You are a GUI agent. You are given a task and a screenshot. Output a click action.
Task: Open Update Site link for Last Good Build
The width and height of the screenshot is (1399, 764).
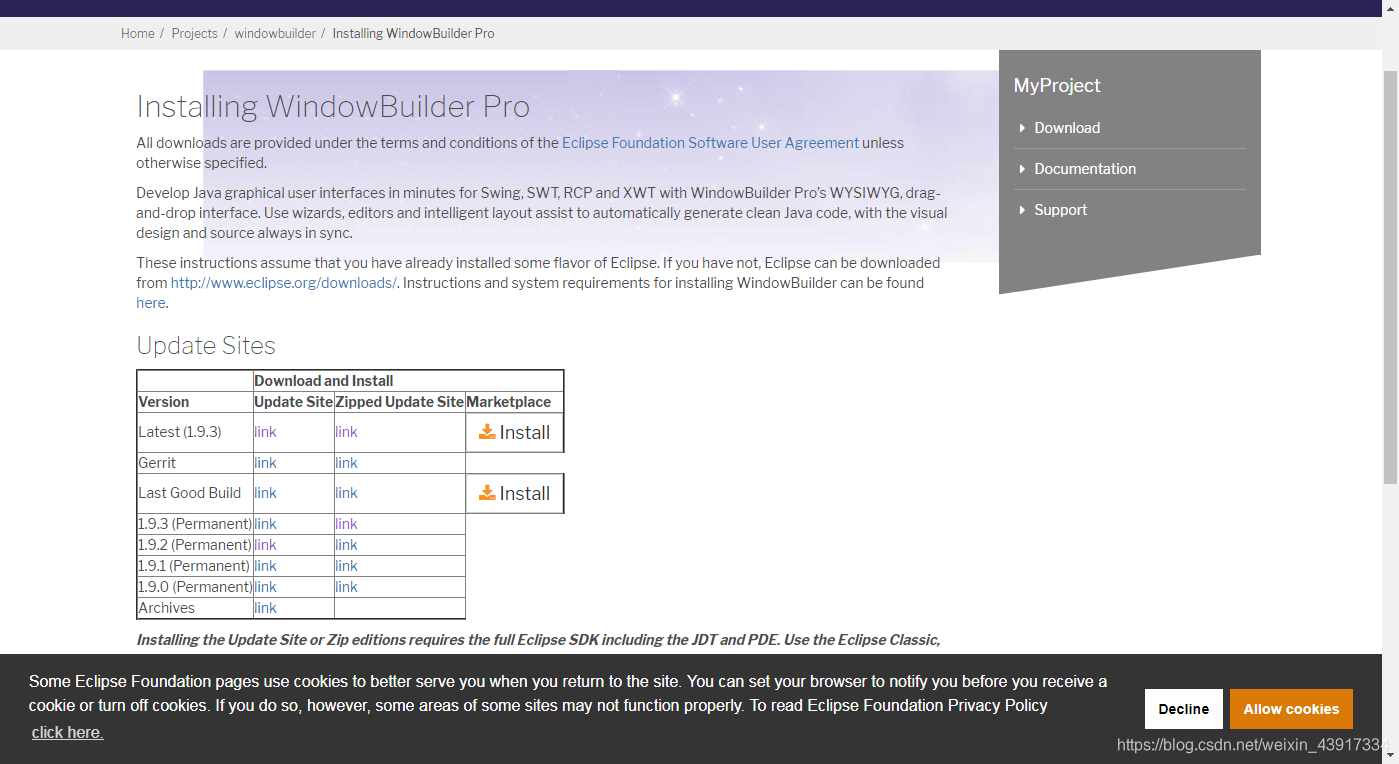(266, 493)
